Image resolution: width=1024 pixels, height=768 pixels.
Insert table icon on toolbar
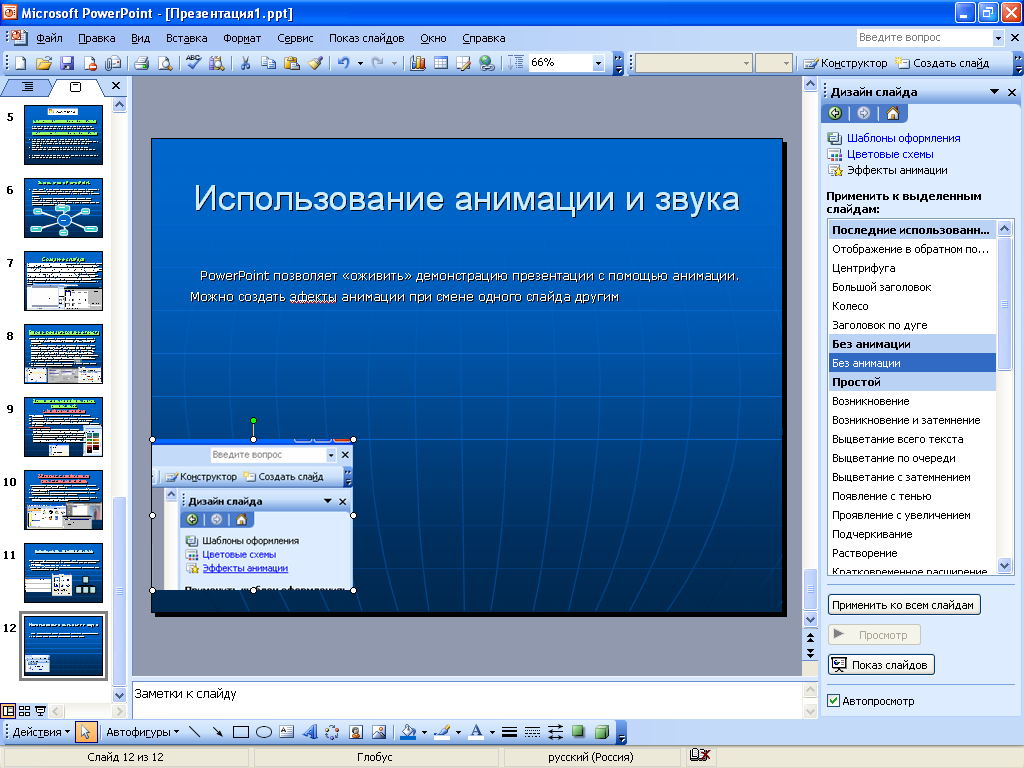(x=441, y=63)
